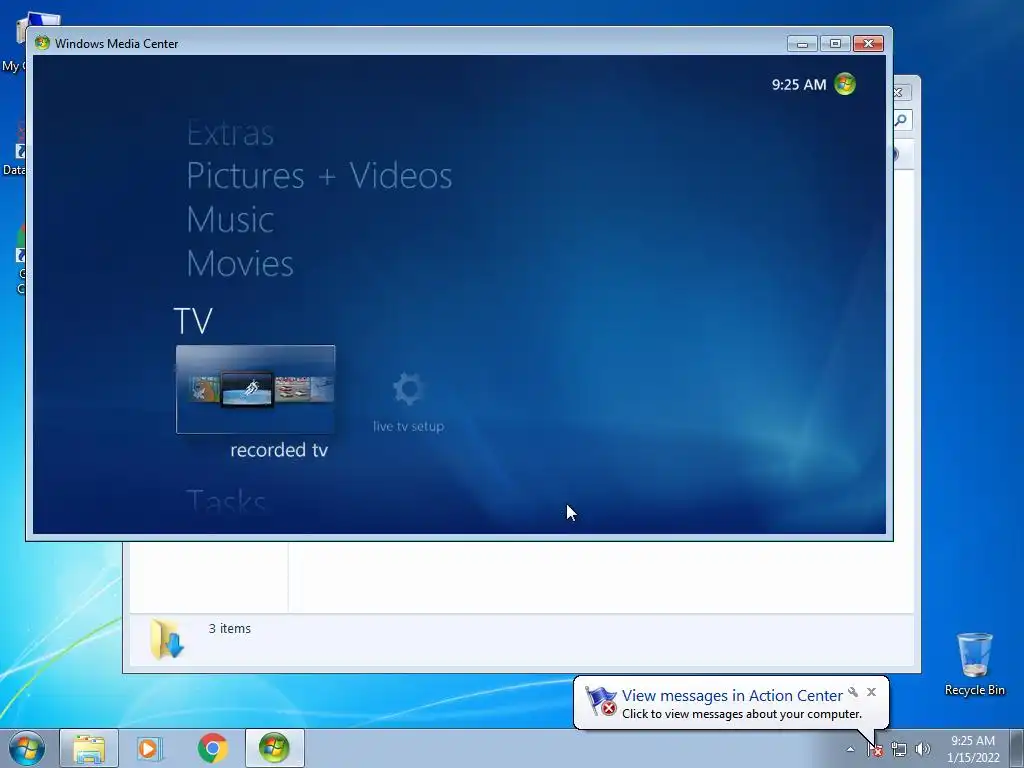1024x768 pixels.
Task: Click the Explorer window search magnifier icon
Action: coord(902,120)
